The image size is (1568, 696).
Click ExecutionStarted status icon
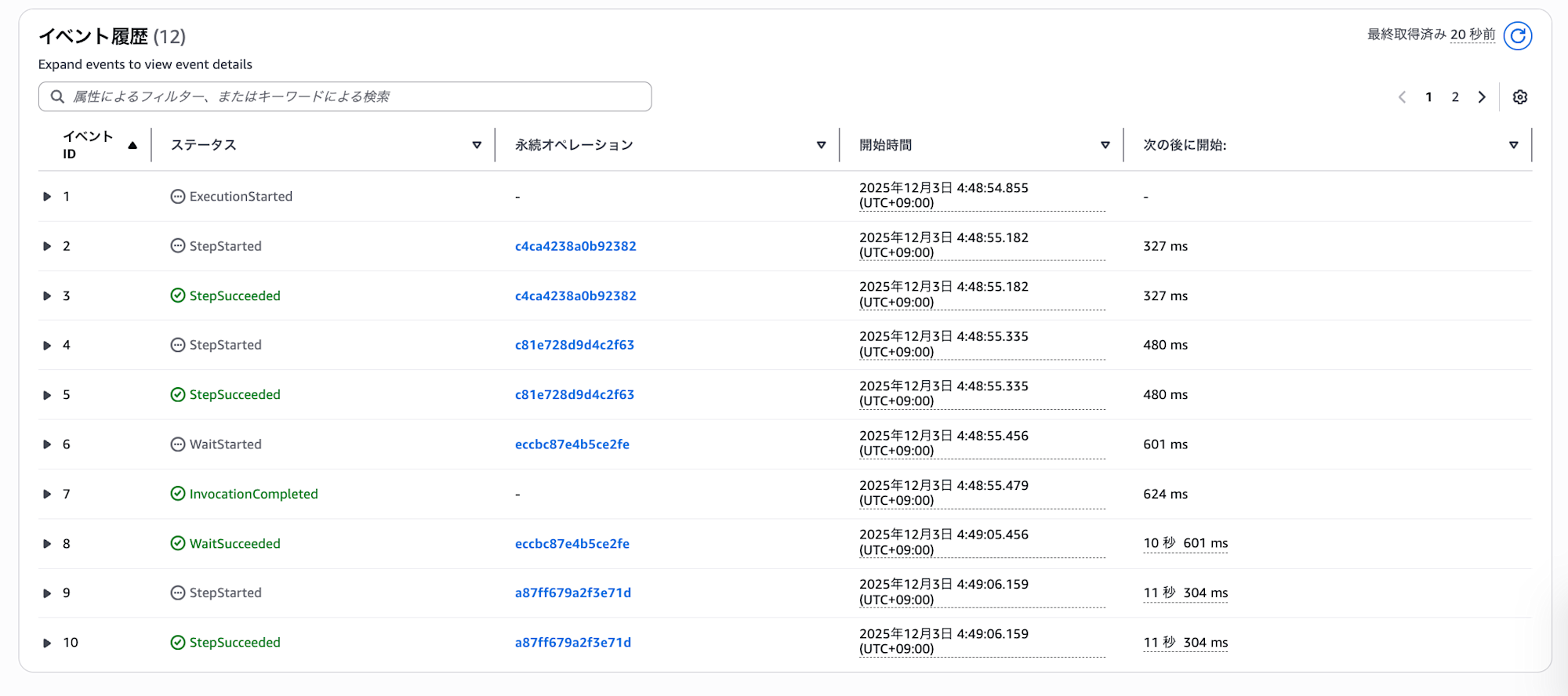(178, 197)
